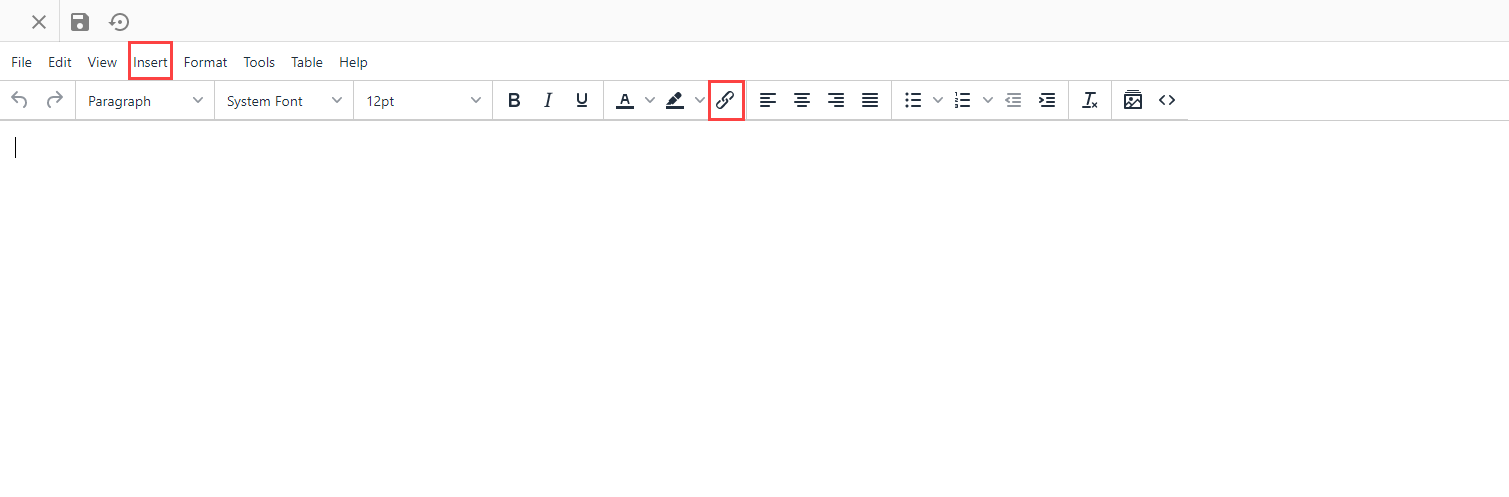Toggle italic formatting

[548, 100]
